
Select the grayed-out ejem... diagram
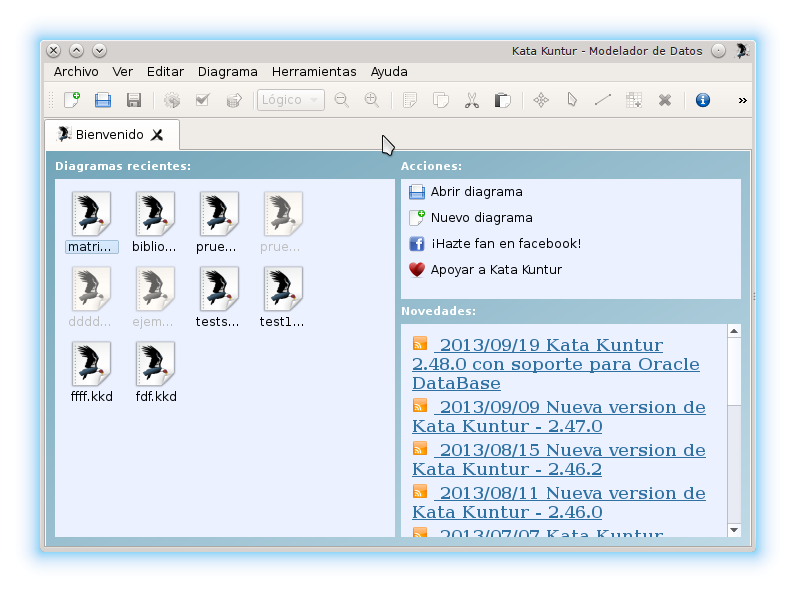[x=154, y=297]
